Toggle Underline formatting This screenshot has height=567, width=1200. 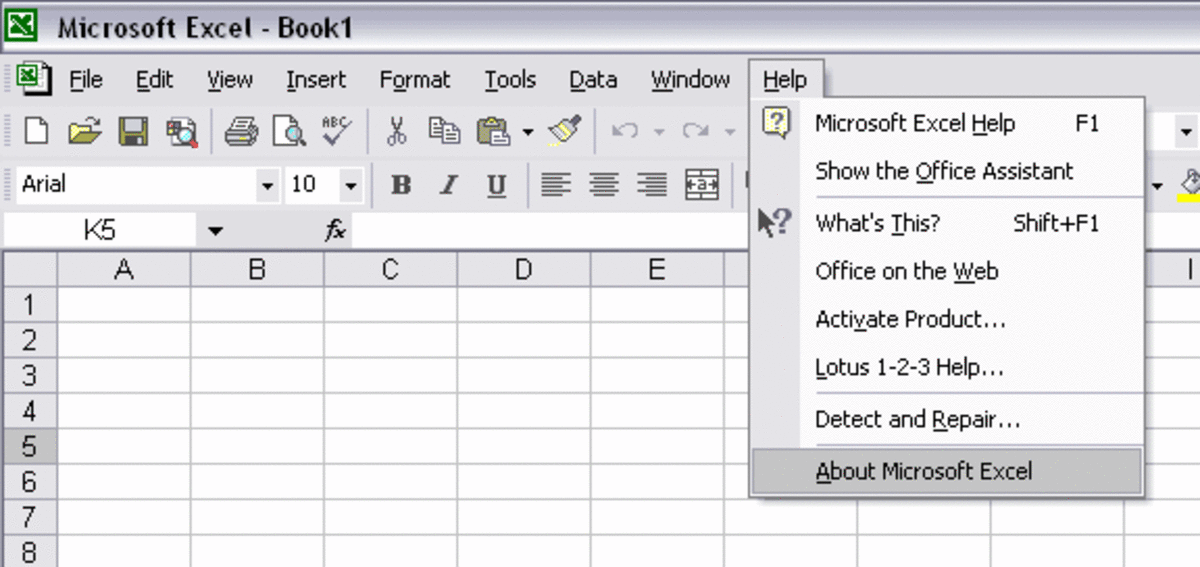click(x=496, y=185)
